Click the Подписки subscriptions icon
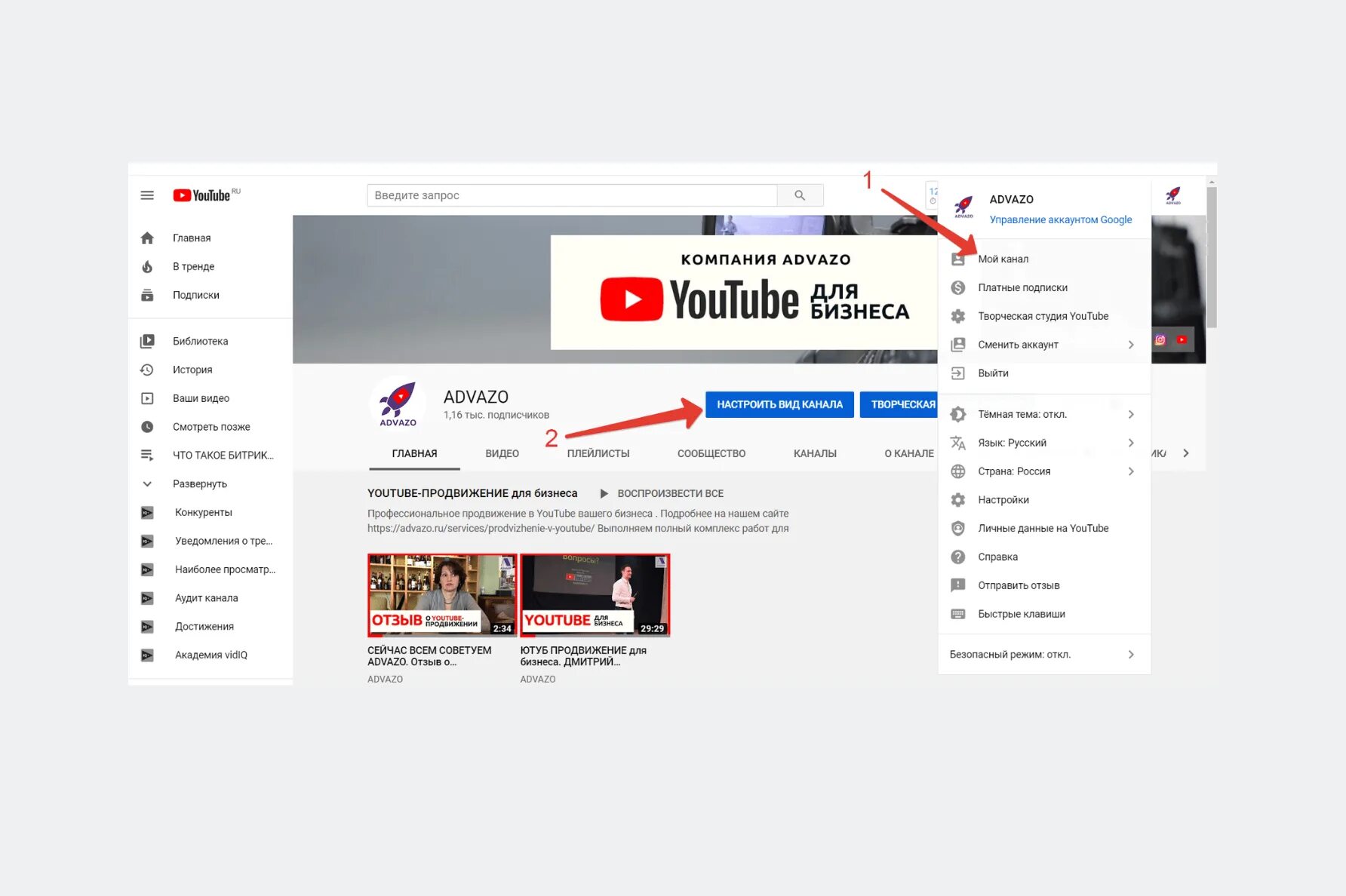The width and height of the screenshot is (1346, 896). pyautogui.click(x=147, y=296)
